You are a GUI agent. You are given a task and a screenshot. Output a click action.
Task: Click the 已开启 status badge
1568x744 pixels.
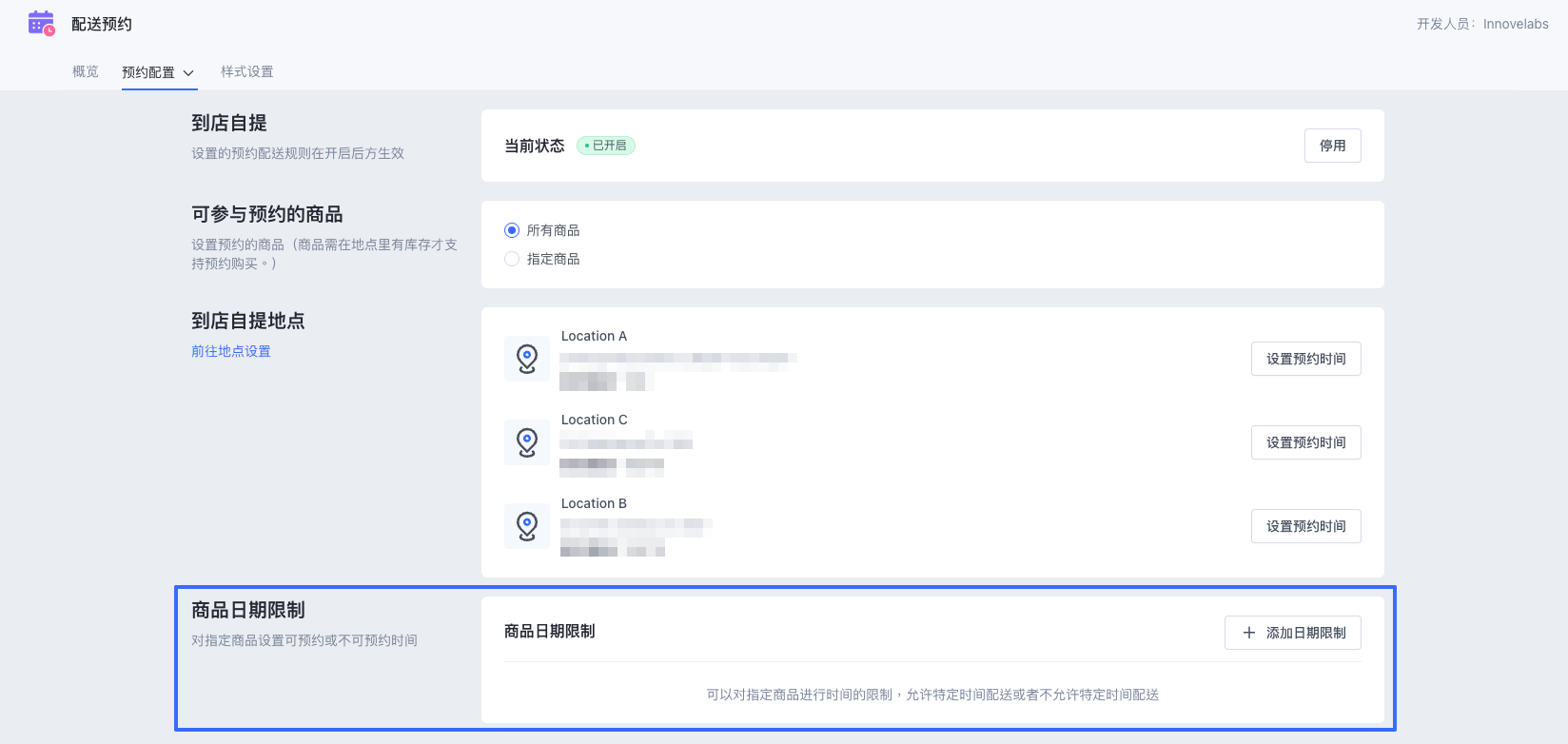click(606, 146)
